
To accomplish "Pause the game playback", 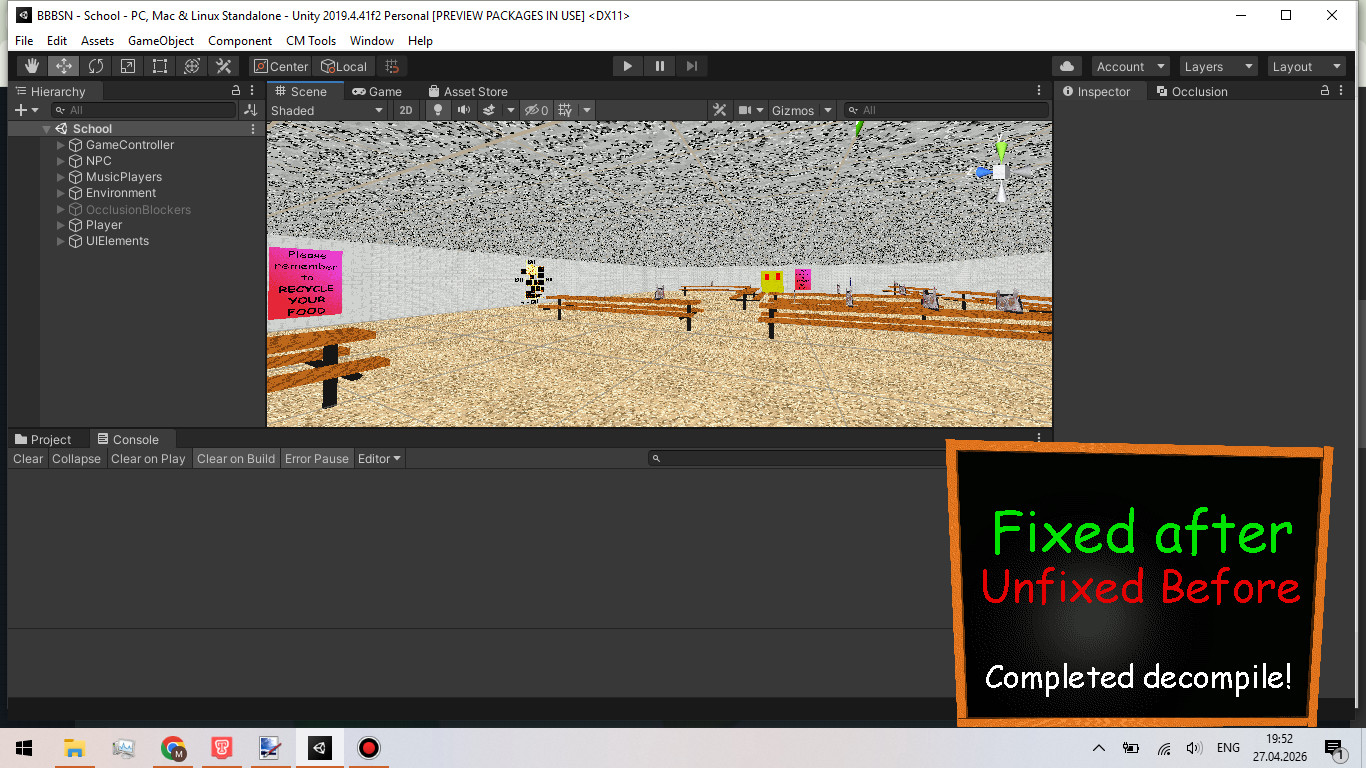I will 659,66.
